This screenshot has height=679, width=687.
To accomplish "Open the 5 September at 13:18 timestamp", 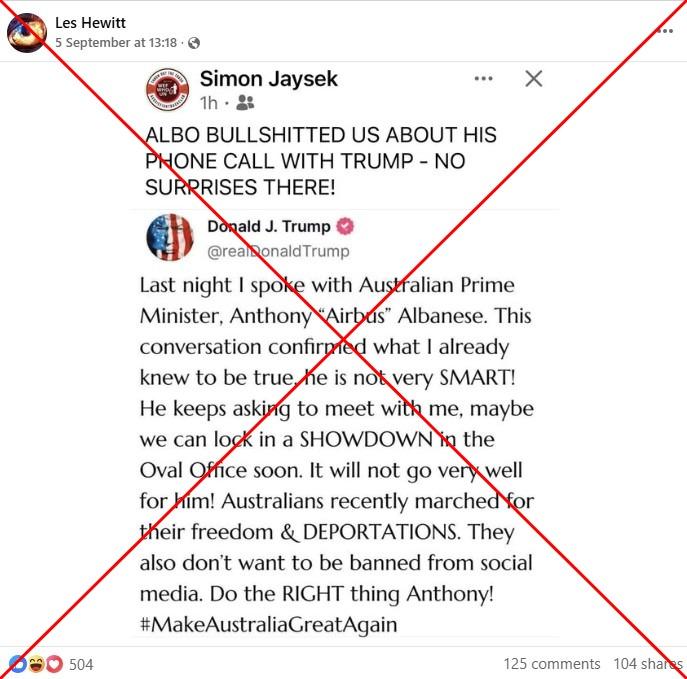I will coord(116,42).
